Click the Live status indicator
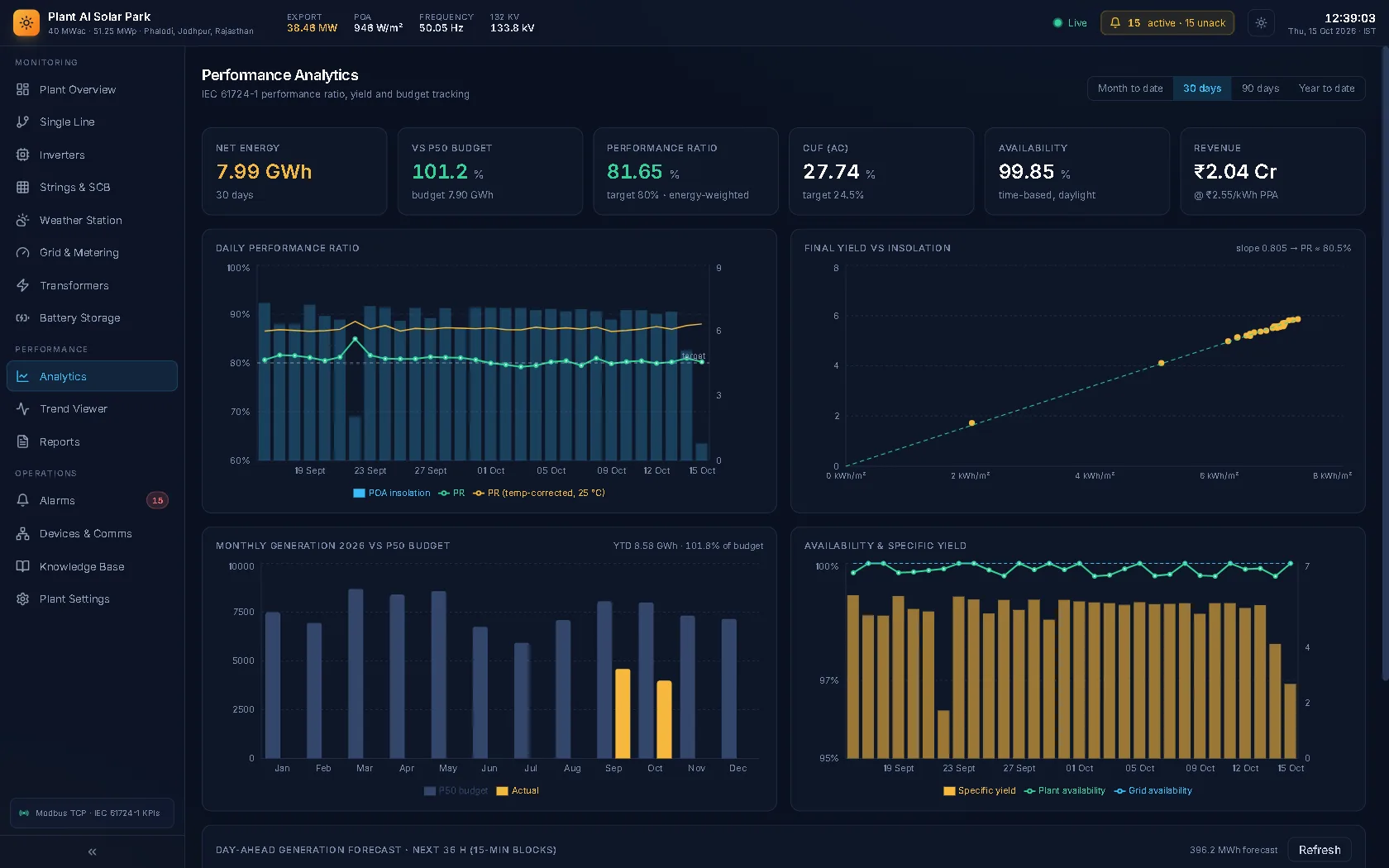The height and width of the screenshot is (868, 1389). pos(1070,23)
